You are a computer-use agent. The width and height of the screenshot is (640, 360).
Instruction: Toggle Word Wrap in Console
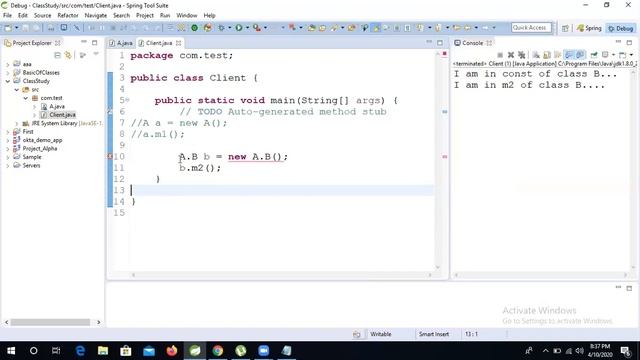(558, 55)
